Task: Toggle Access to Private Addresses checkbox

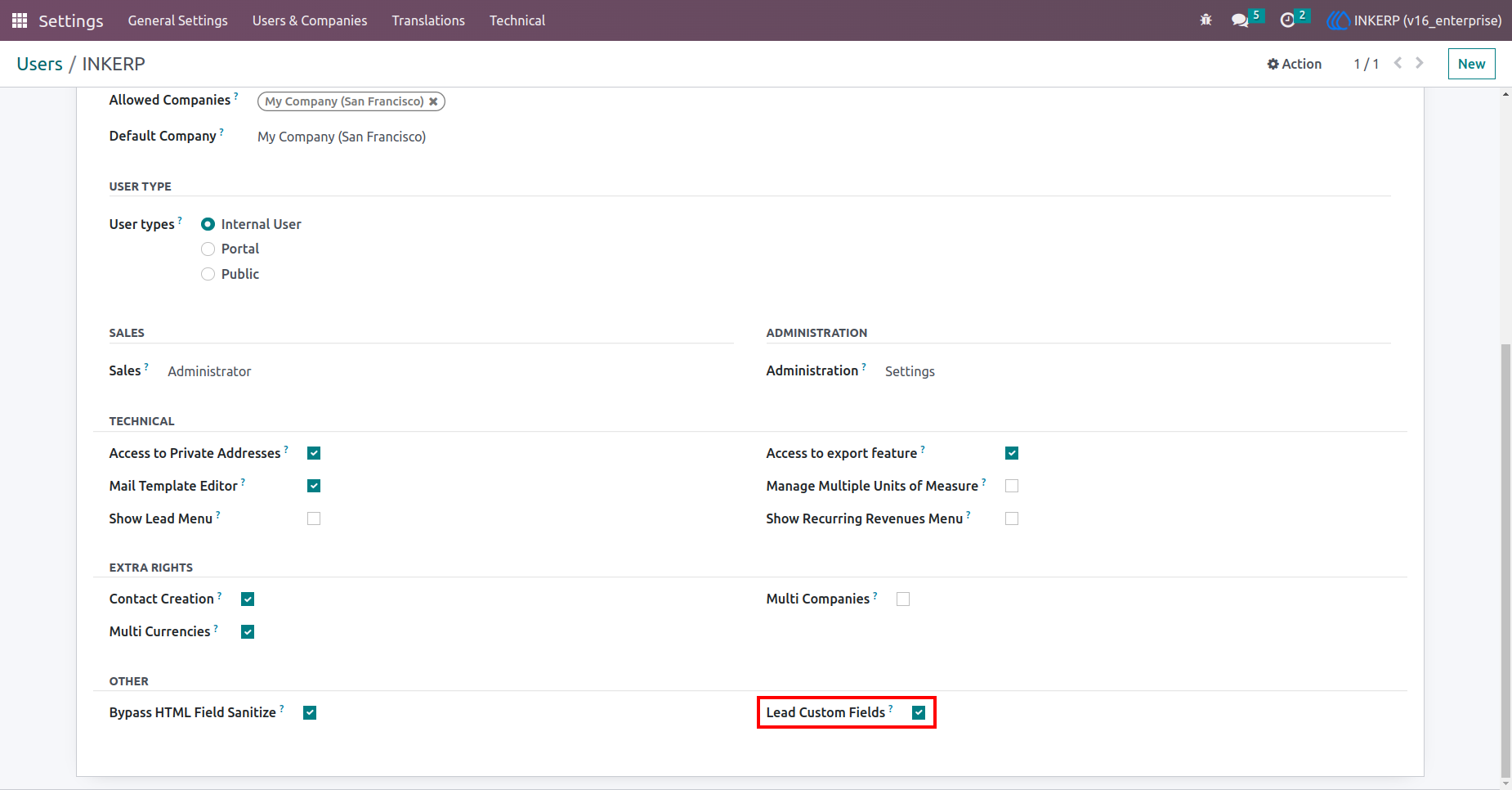Action: [x=314, y=453]
